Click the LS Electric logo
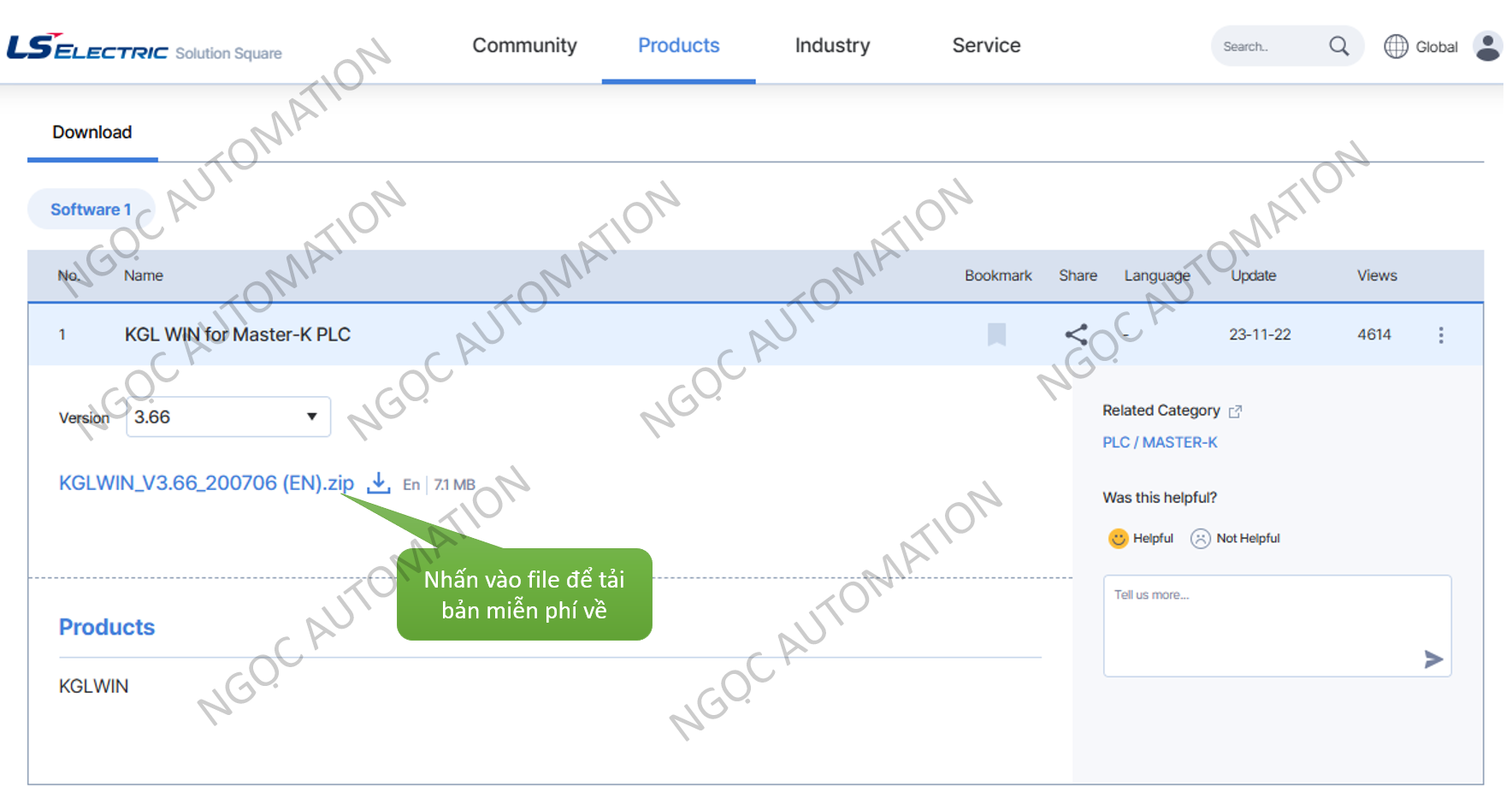The image size is (1512, 792). [87, 47]
